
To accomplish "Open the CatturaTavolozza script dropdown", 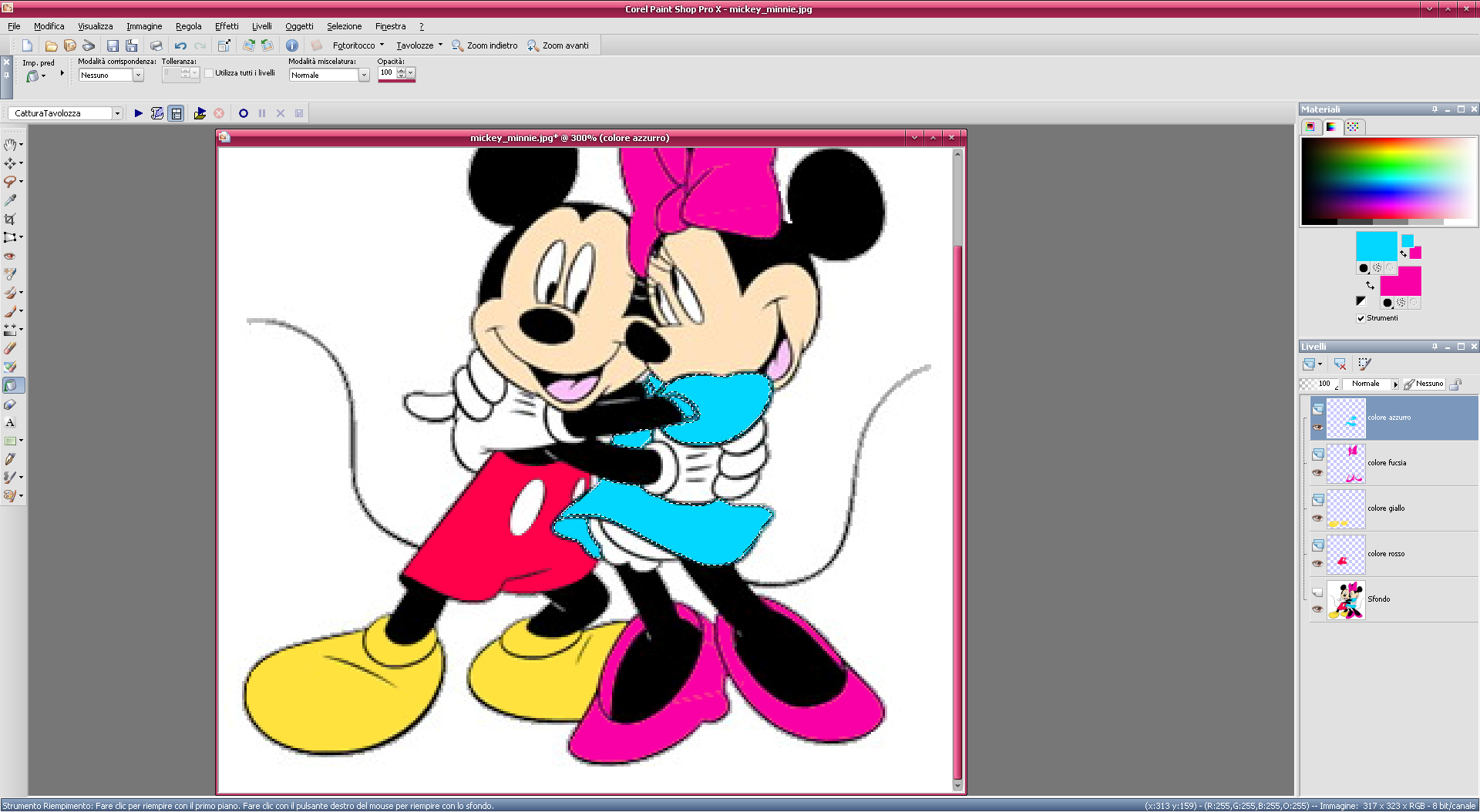I will 117,113.
